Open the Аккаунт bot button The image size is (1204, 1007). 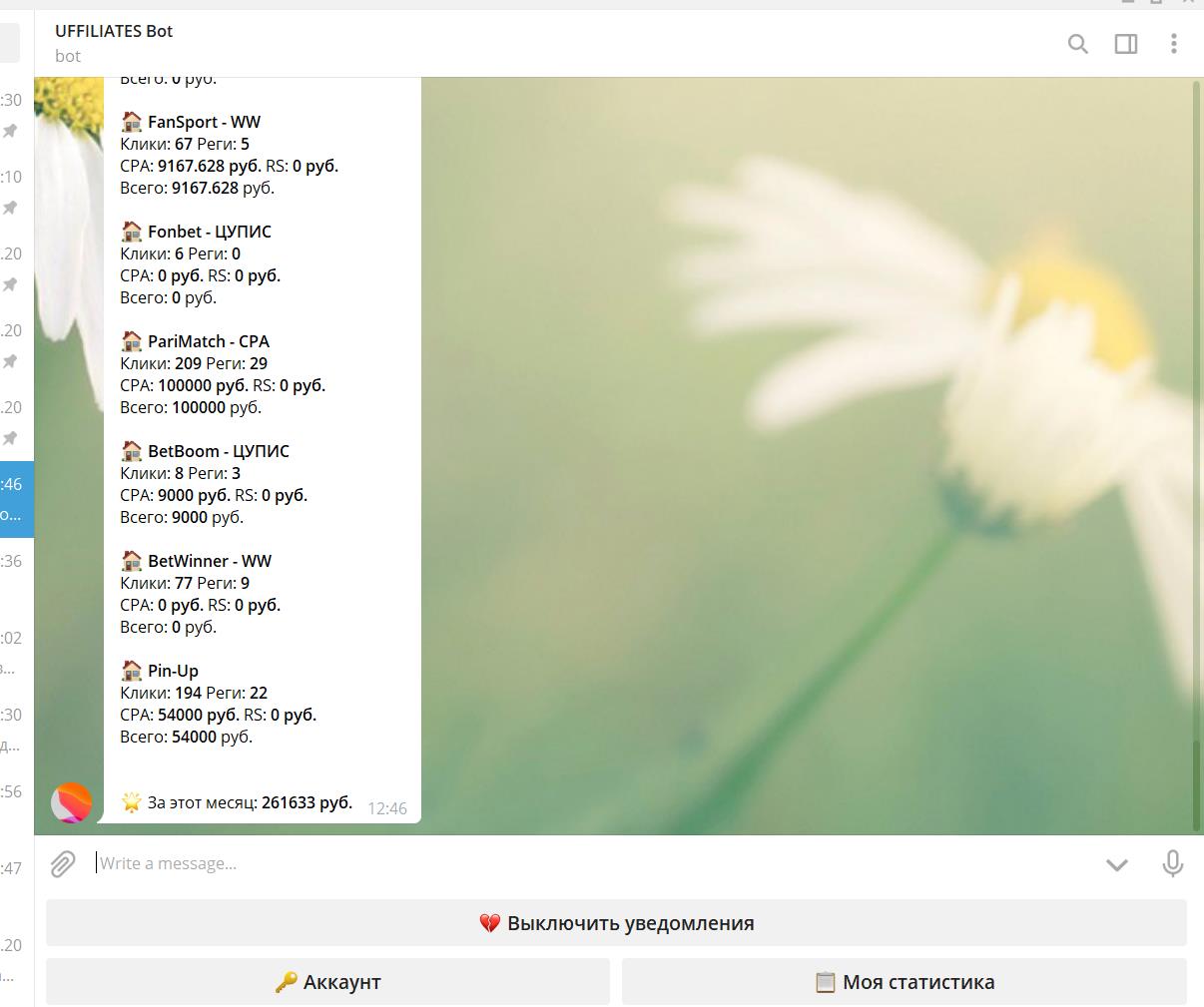coord(327,982)
